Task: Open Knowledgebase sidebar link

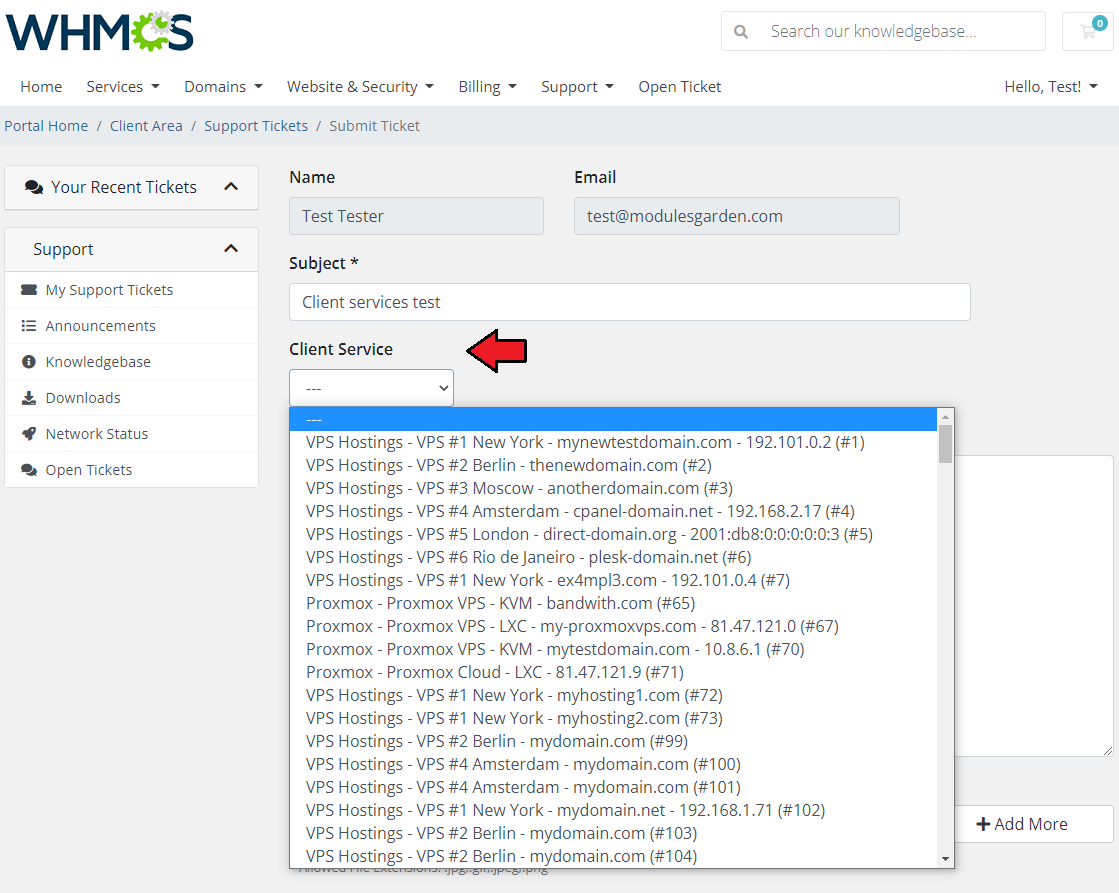Action: click(131, 362)
